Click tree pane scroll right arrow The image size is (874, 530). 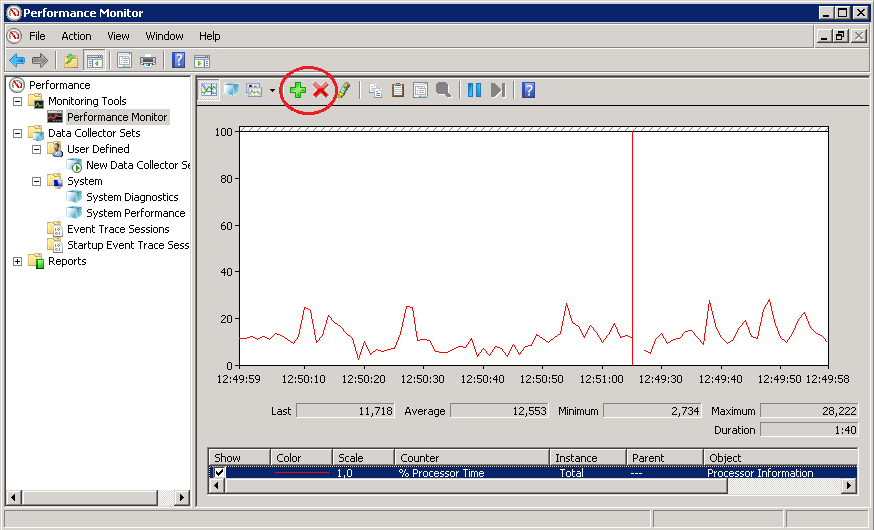click(x=181, y=497)
